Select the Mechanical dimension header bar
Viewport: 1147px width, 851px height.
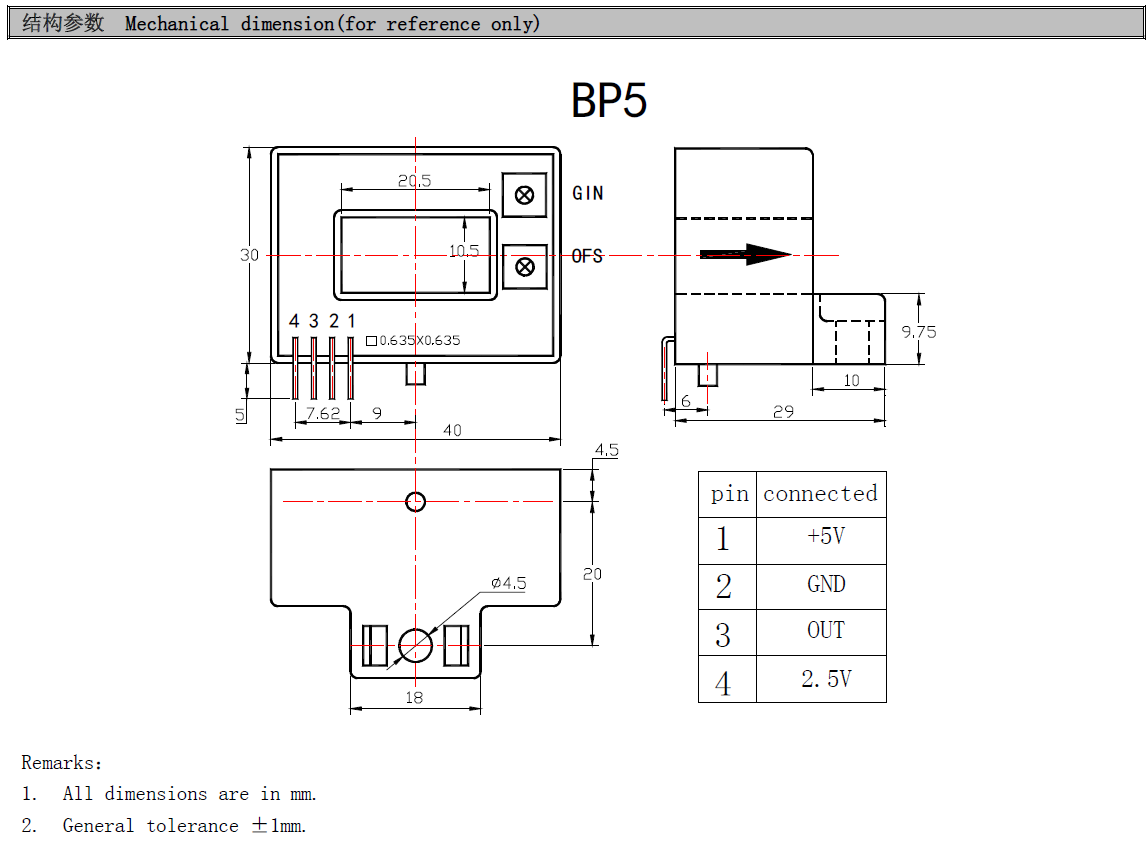coord(573,24)
